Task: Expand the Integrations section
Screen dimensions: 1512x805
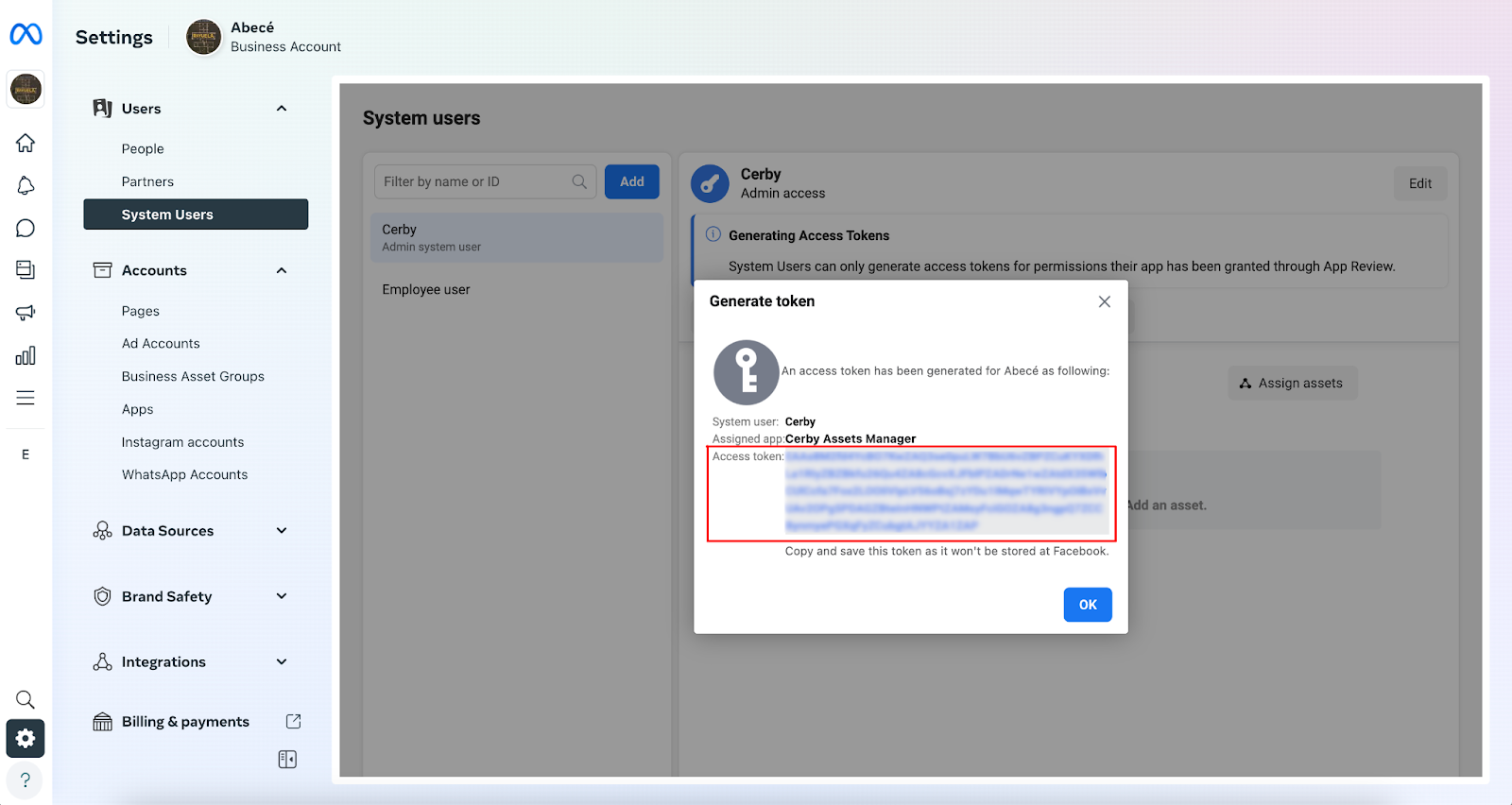Action: tap(282, 662)
